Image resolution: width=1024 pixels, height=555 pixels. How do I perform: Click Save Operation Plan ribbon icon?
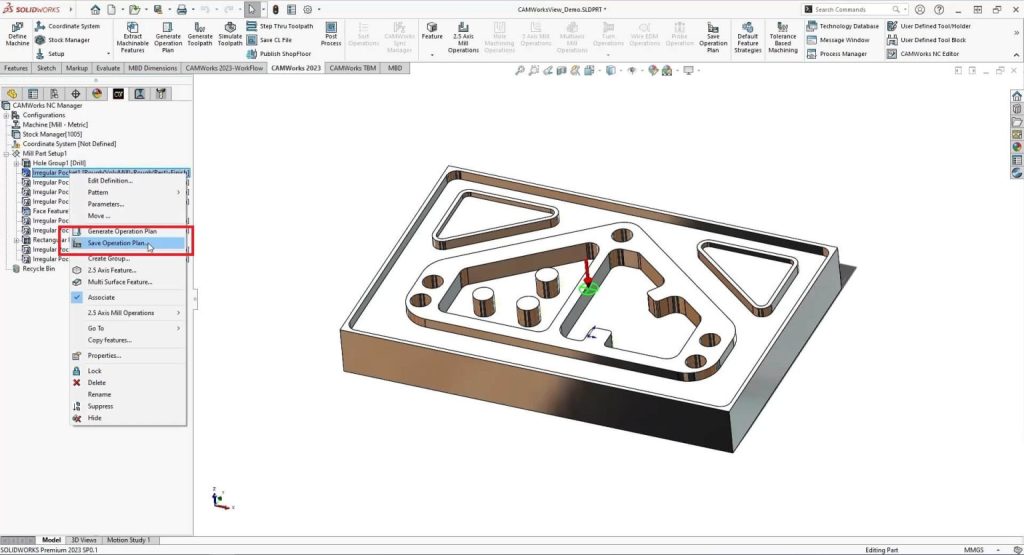click(713, 37)
